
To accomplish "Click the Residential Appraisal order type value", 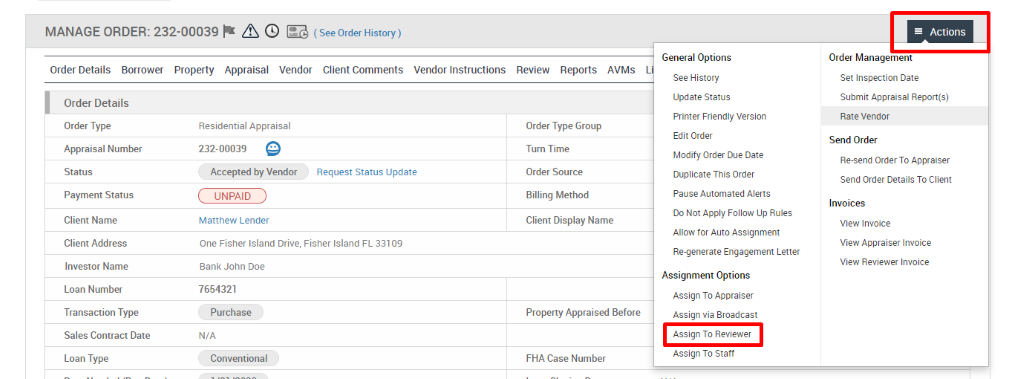I will [244, 126].
